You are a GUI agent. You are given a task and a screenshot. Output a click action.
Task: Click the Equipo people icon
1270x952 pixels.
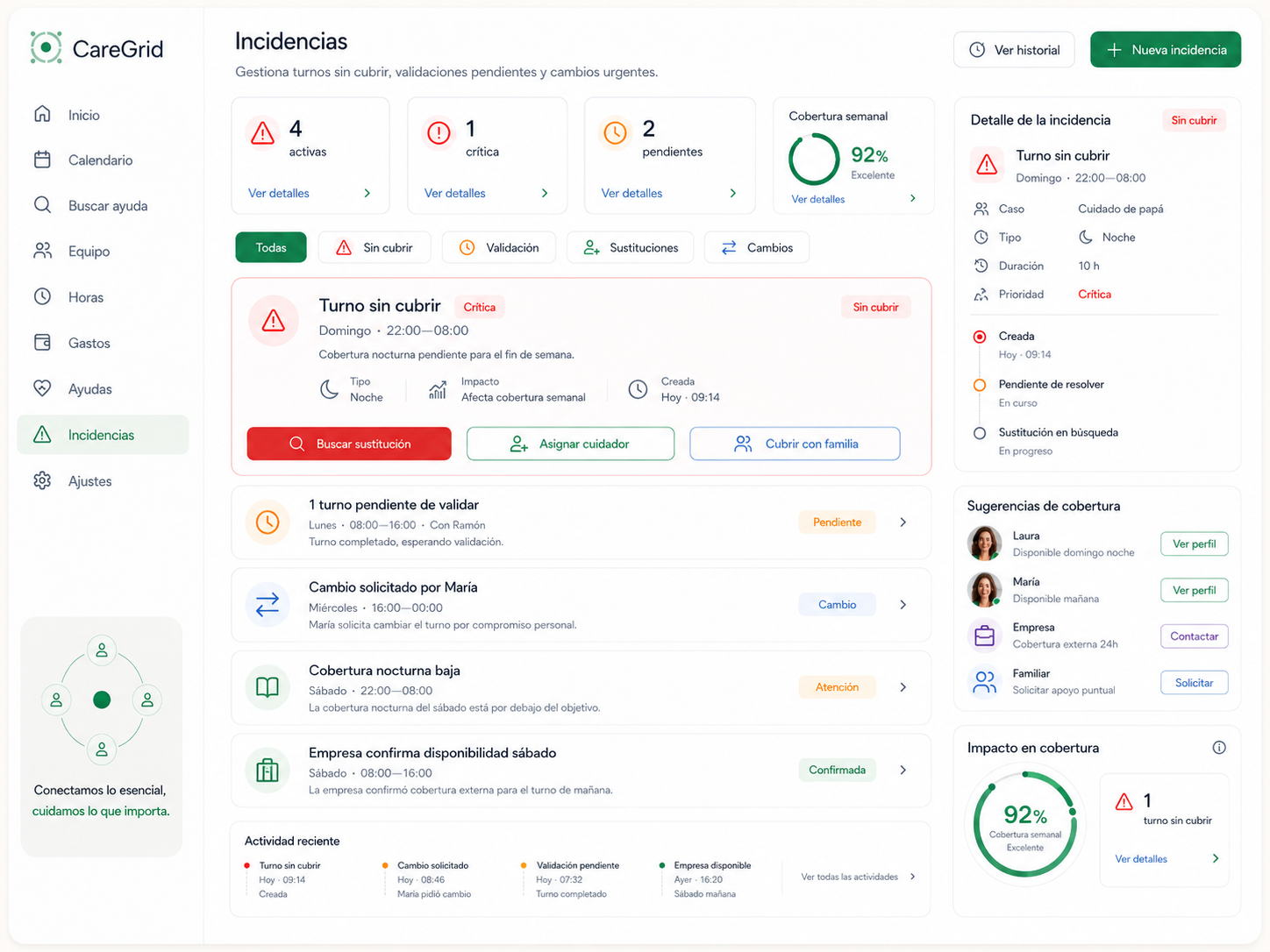[x=42, y=251]
